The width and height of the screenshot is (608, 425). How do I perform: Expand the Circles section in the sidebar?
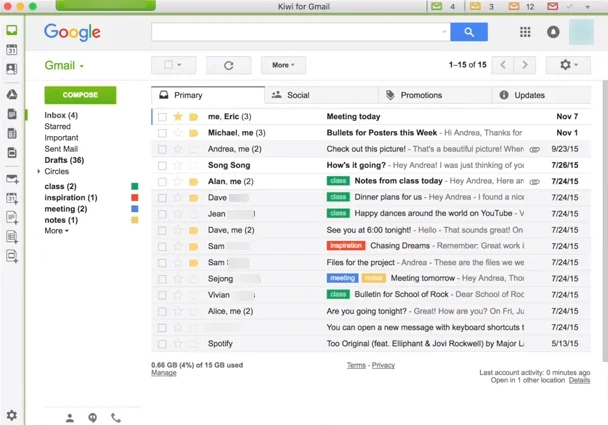click(x=39, y=172)
